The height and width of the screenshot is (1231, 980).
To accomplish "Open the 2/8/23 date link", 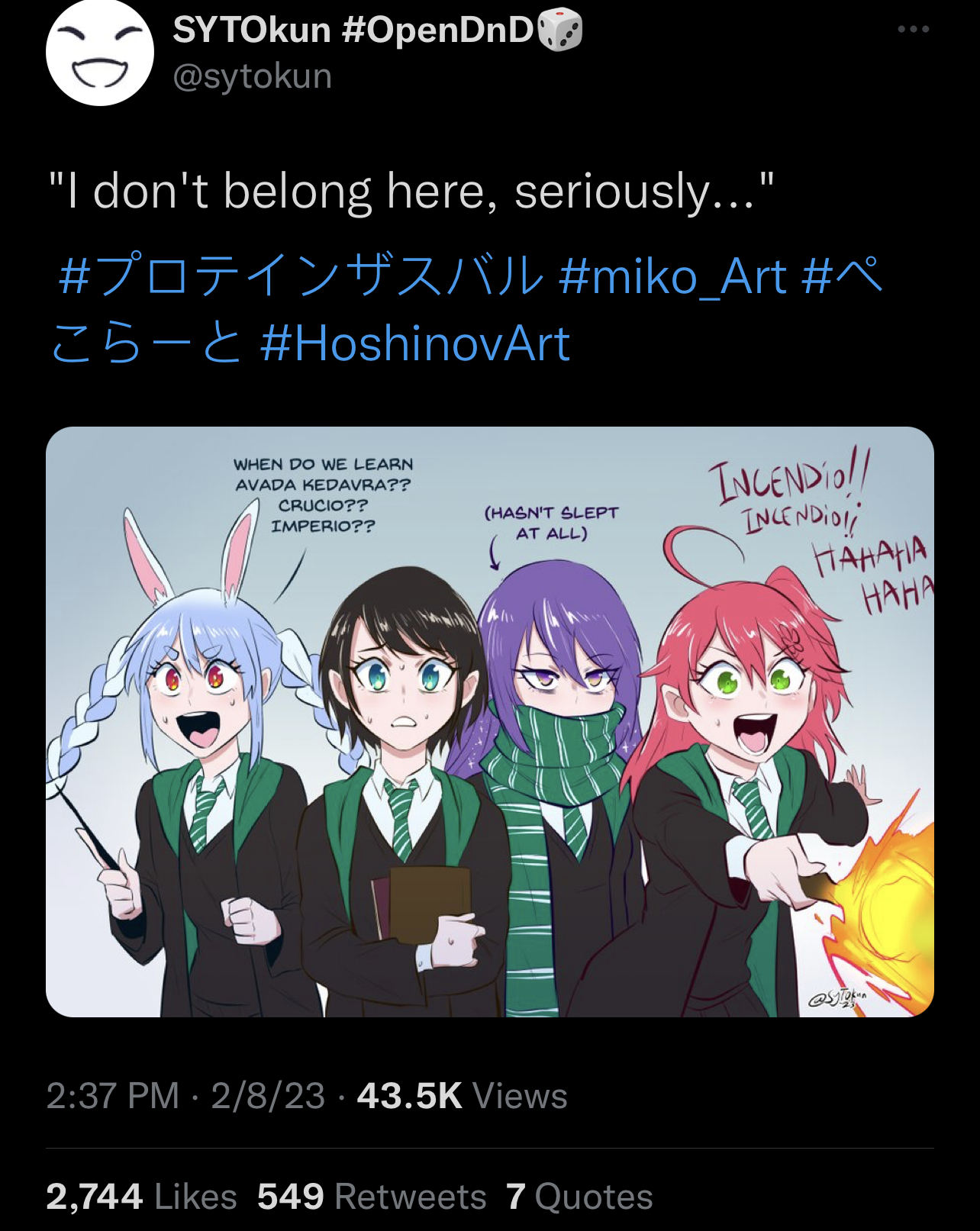I will [x=268, y=1096].
